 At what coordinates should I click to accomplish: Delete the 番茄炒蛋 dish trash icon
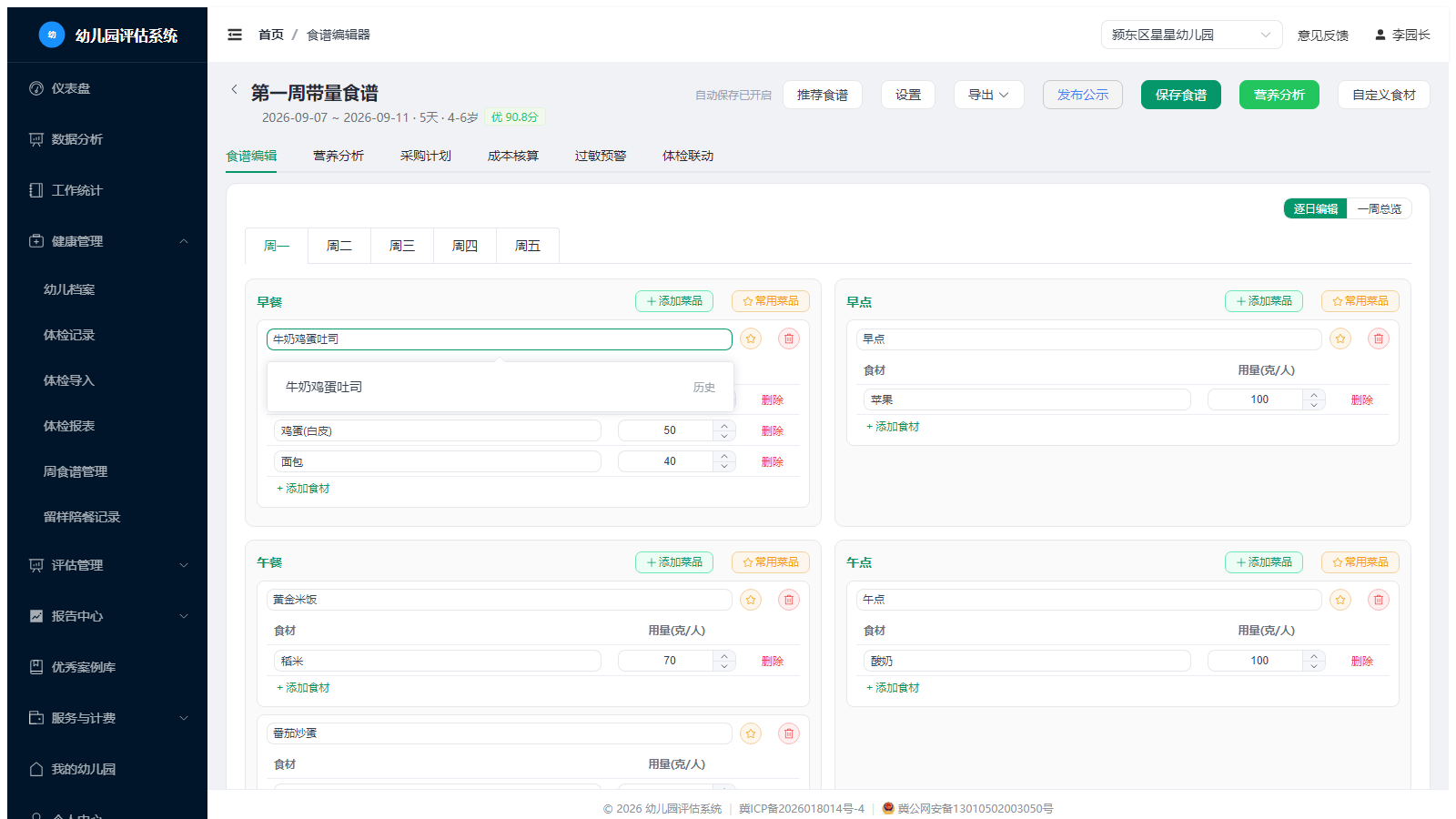click(789, 733)
